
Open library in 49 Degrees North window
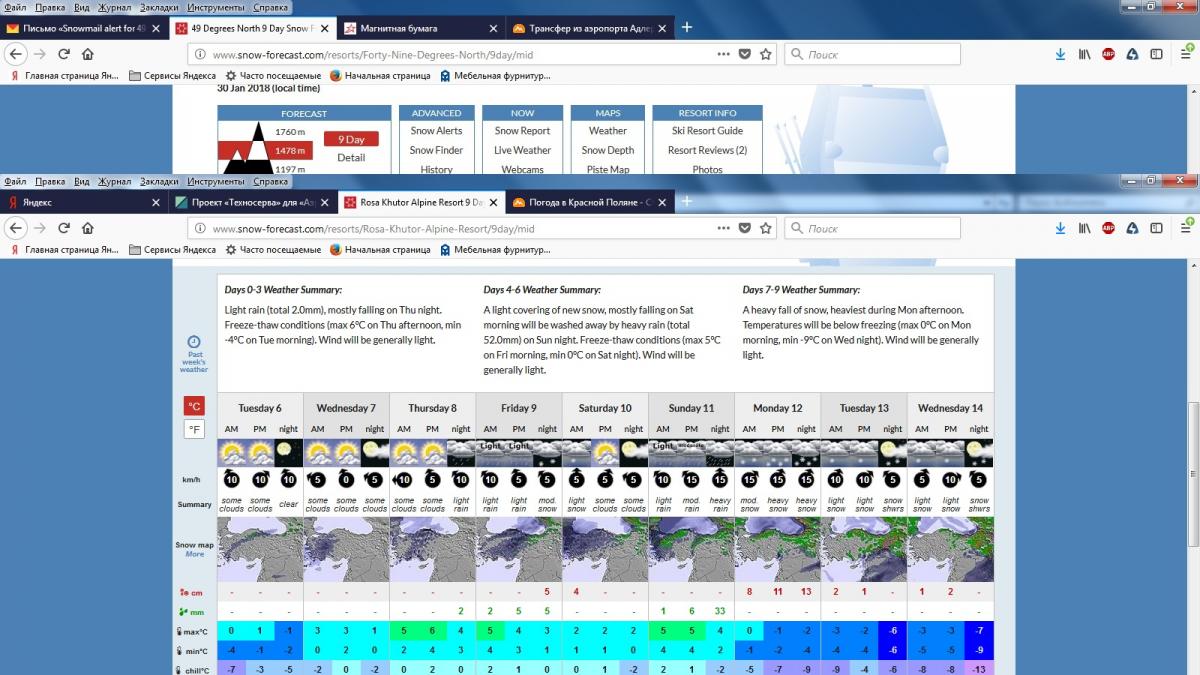pyautogui.click(x=1084, y=54)
